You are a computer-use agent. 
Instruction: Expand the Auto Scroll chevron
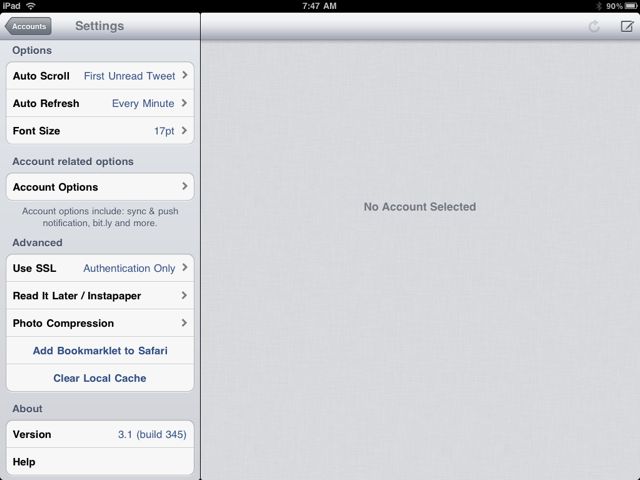pyautogui.click(x=184, y=75)
